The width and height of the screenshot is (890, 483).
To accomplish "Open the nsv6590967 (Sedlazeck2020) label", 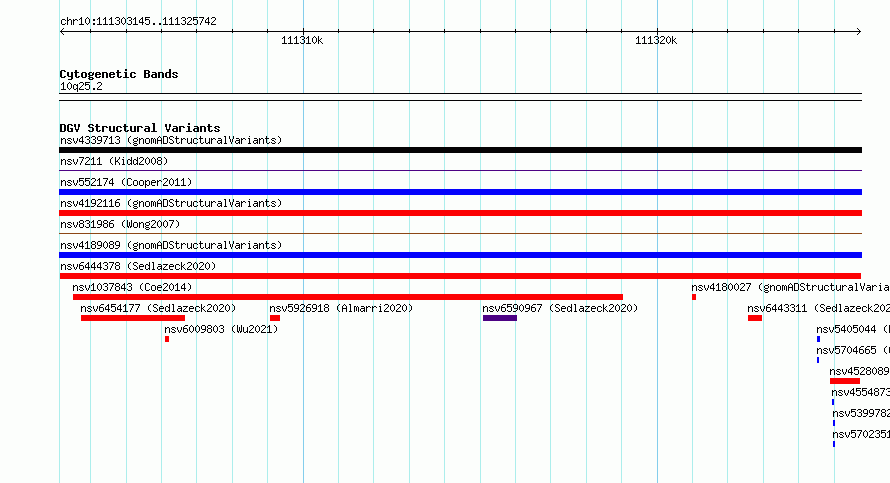I will tap(560, 308).
